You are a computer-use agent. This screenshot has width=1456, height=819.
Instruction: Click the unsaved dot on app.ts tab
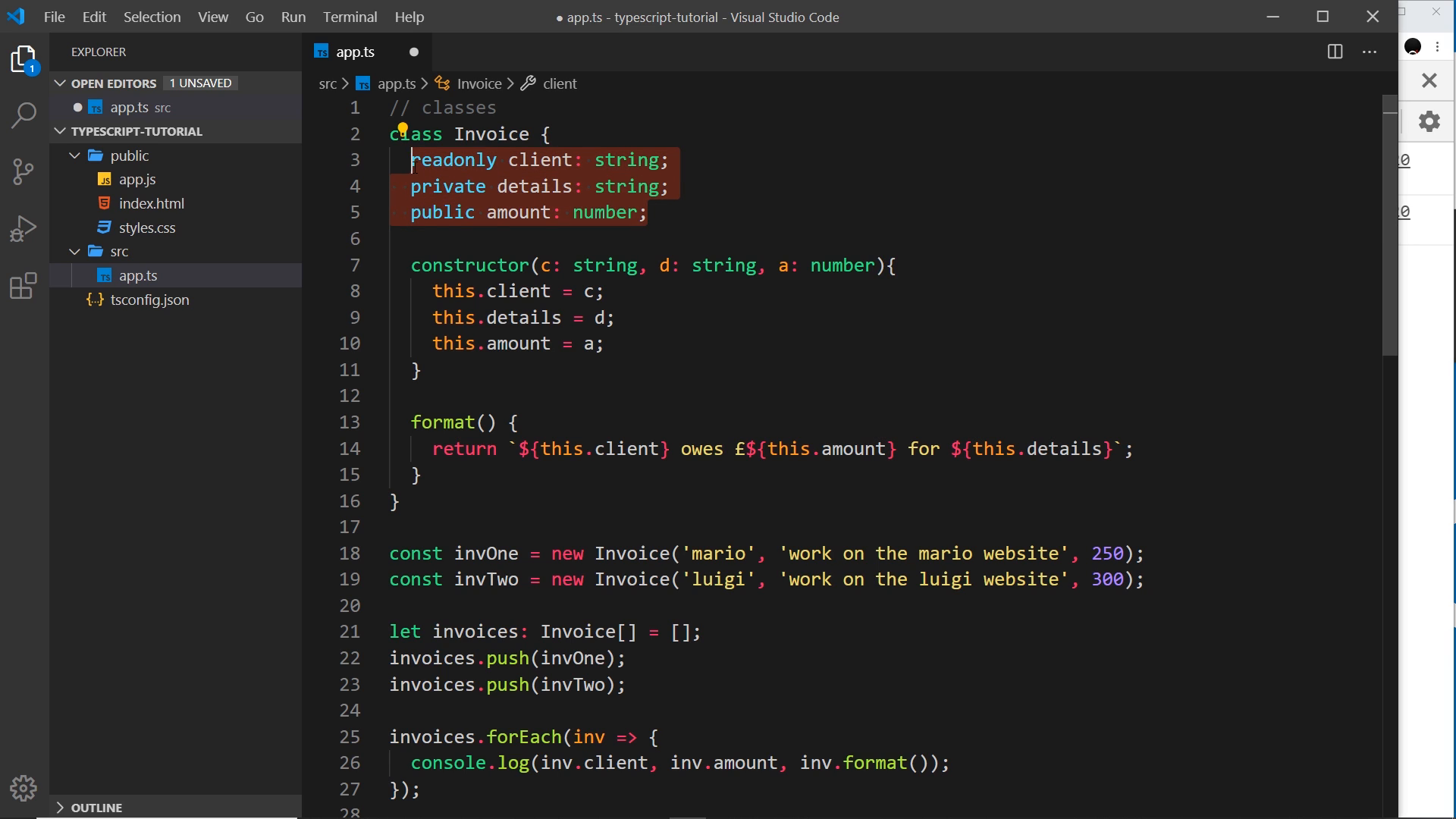coord(414,52)
